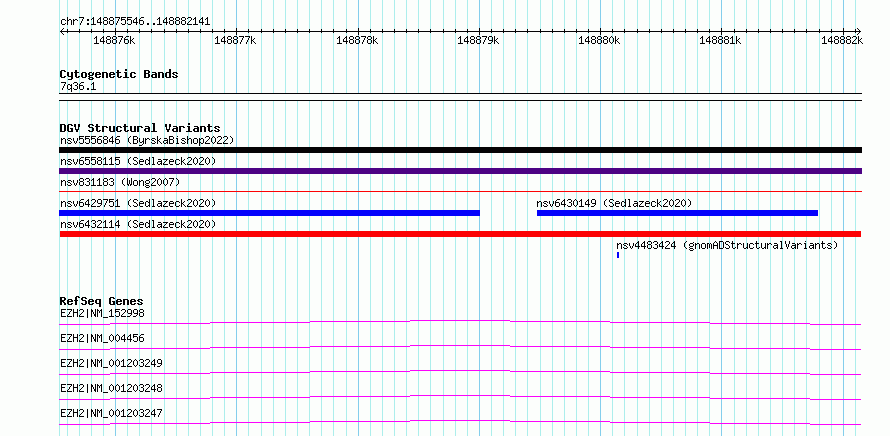Click the 148876k ruler tick label
Viewport: 890px width, 436px height.
(115, 40)
